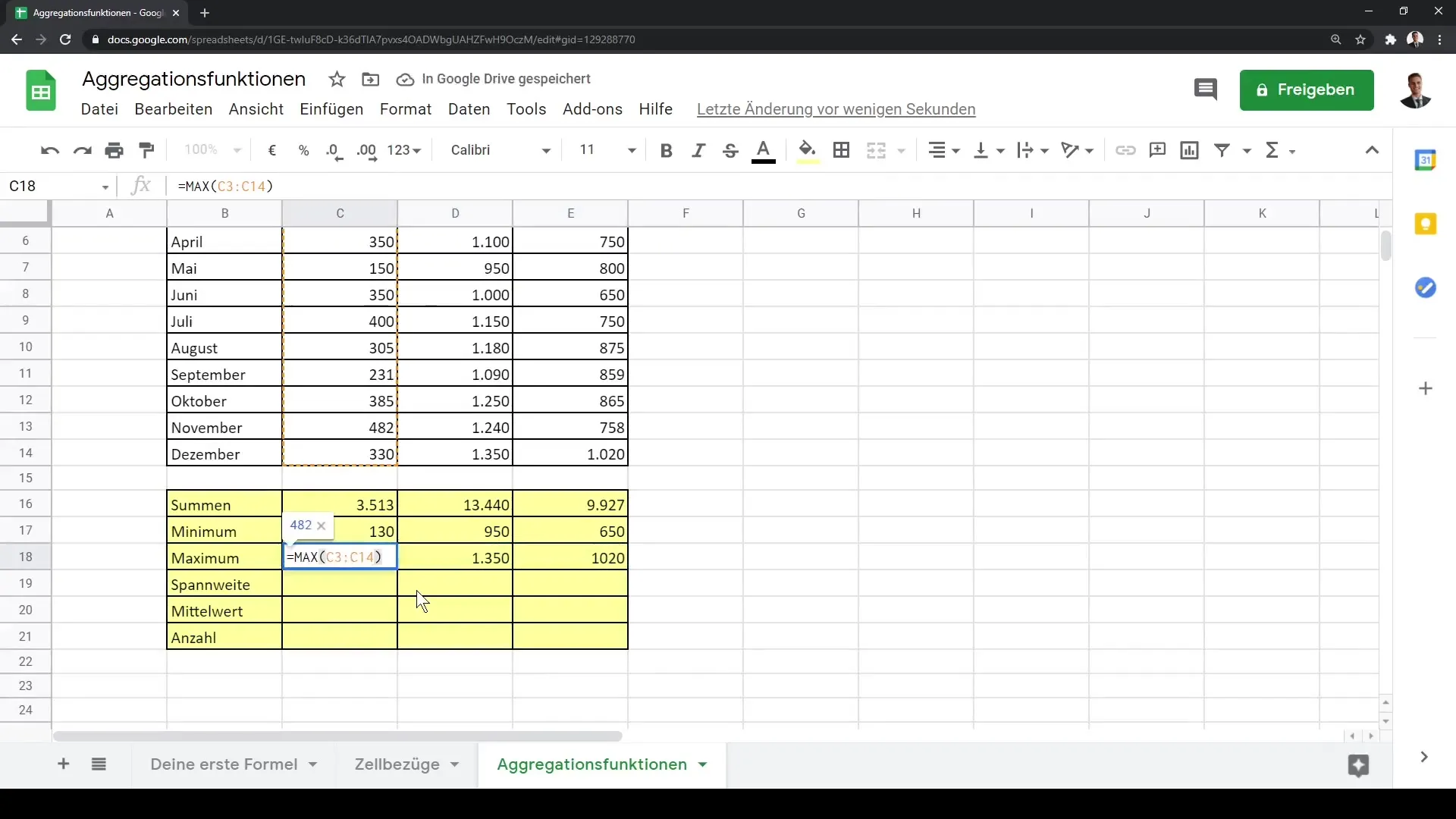Click the insert link icon
Image resolution: width=1456 pixels, height=819 pixels.
pyautogui.click(x=1125, y=150)
